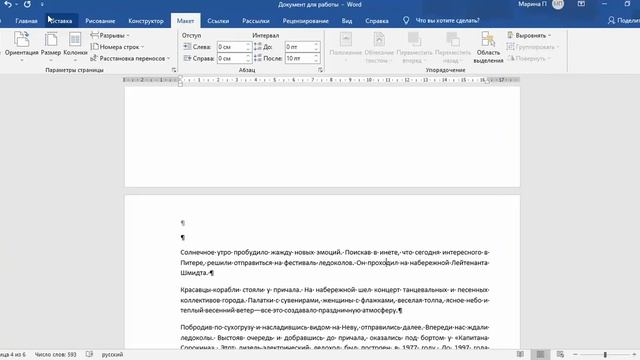Image resolution: width=640 pixels, height=360 pixels.
Task: Click the right indent ruler marker
Action: (488, 82)
